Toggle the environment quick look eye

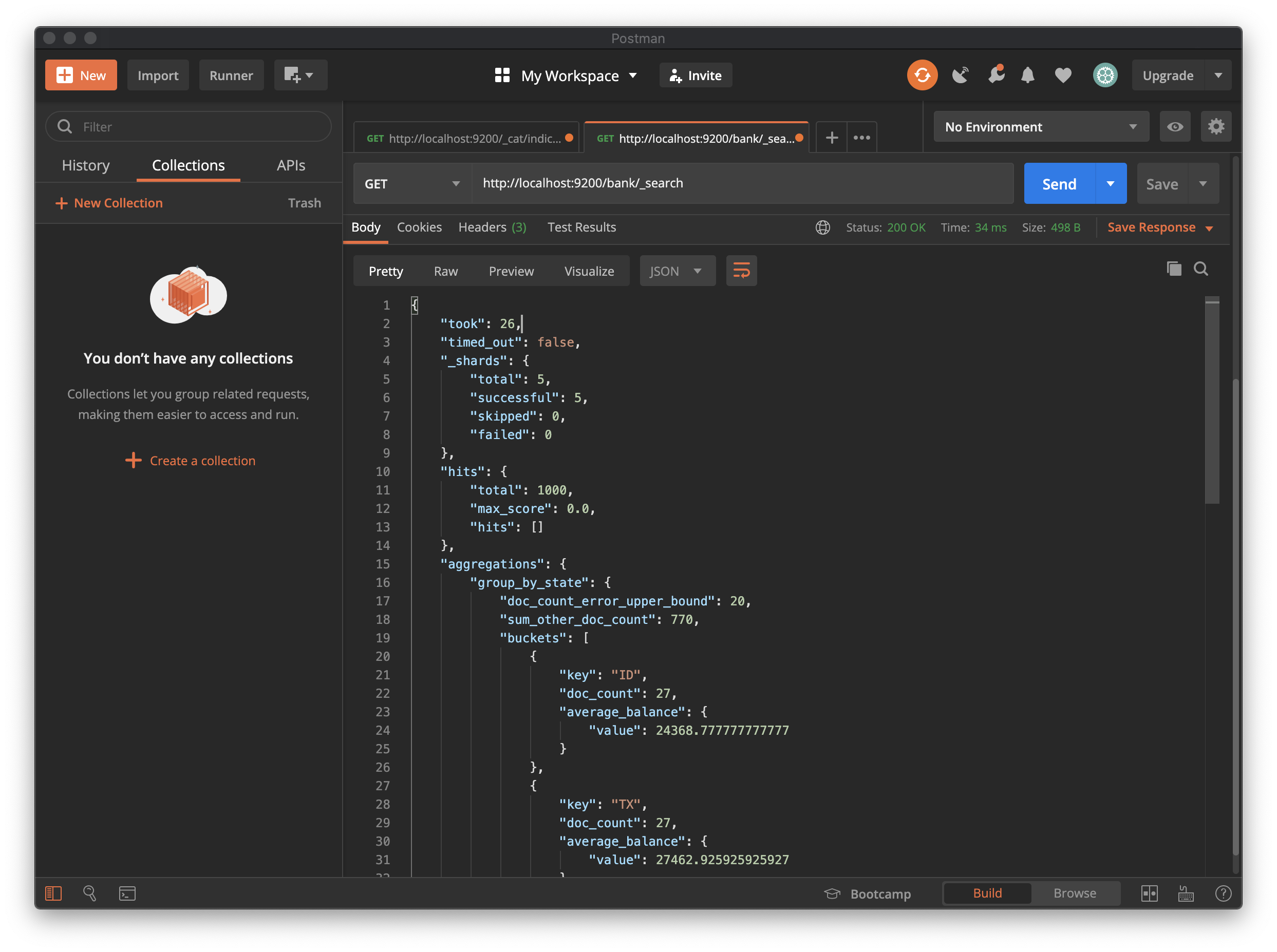(1175, 127)
